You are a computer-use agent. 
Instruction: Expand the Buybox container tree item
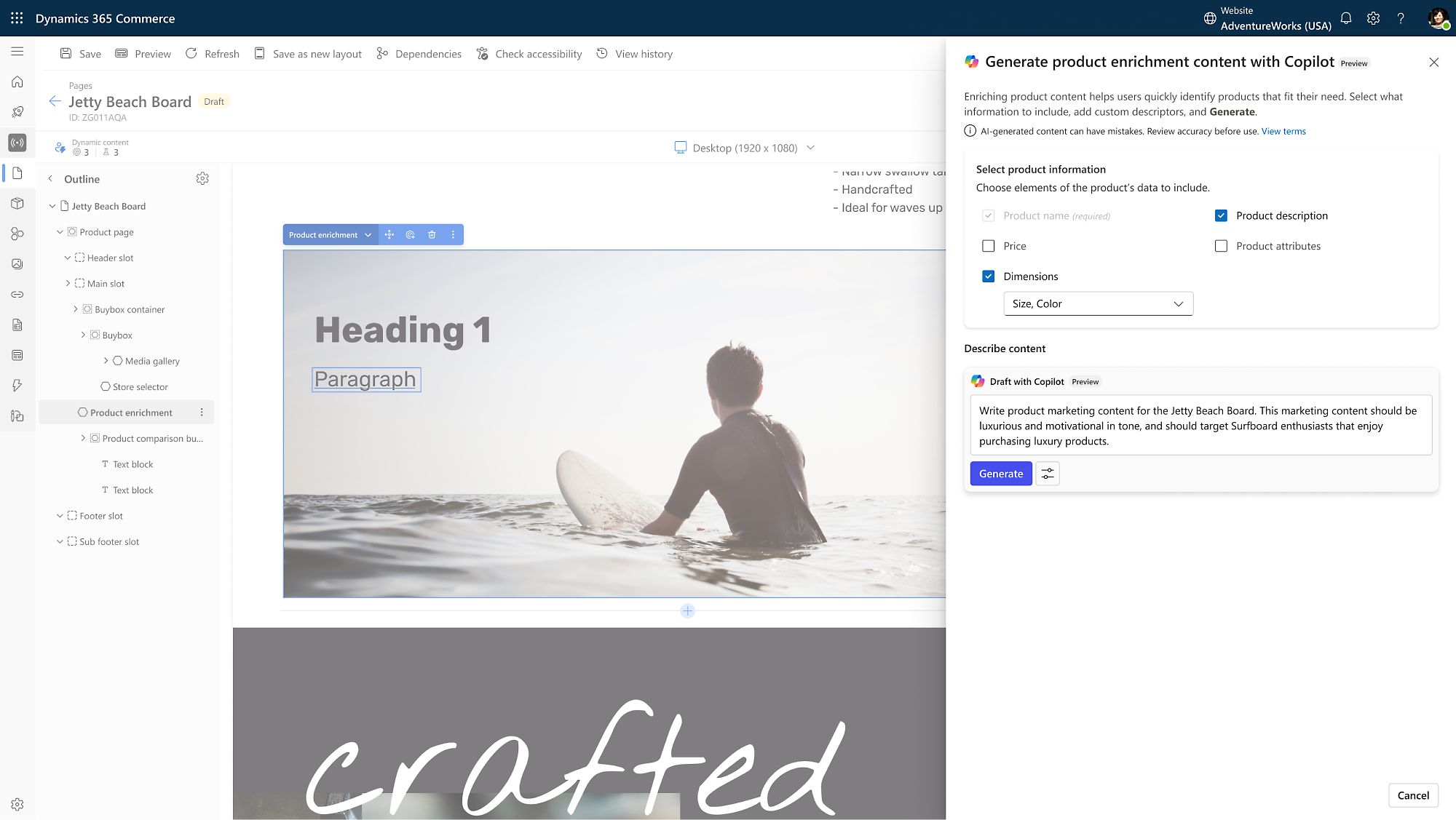click(75, 309)
